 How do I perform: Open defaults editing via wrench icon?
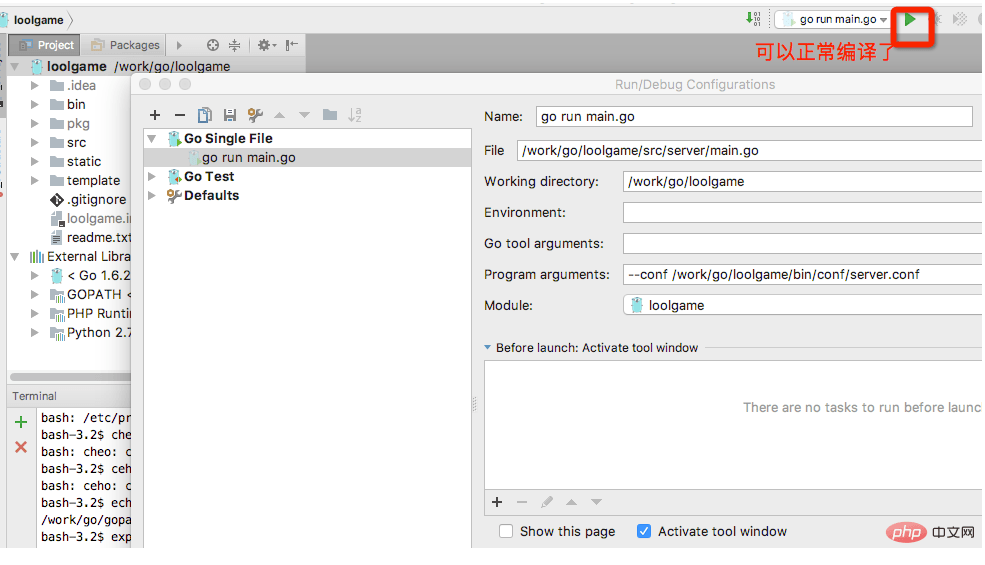pyautogui.click(x=254, y=115)
